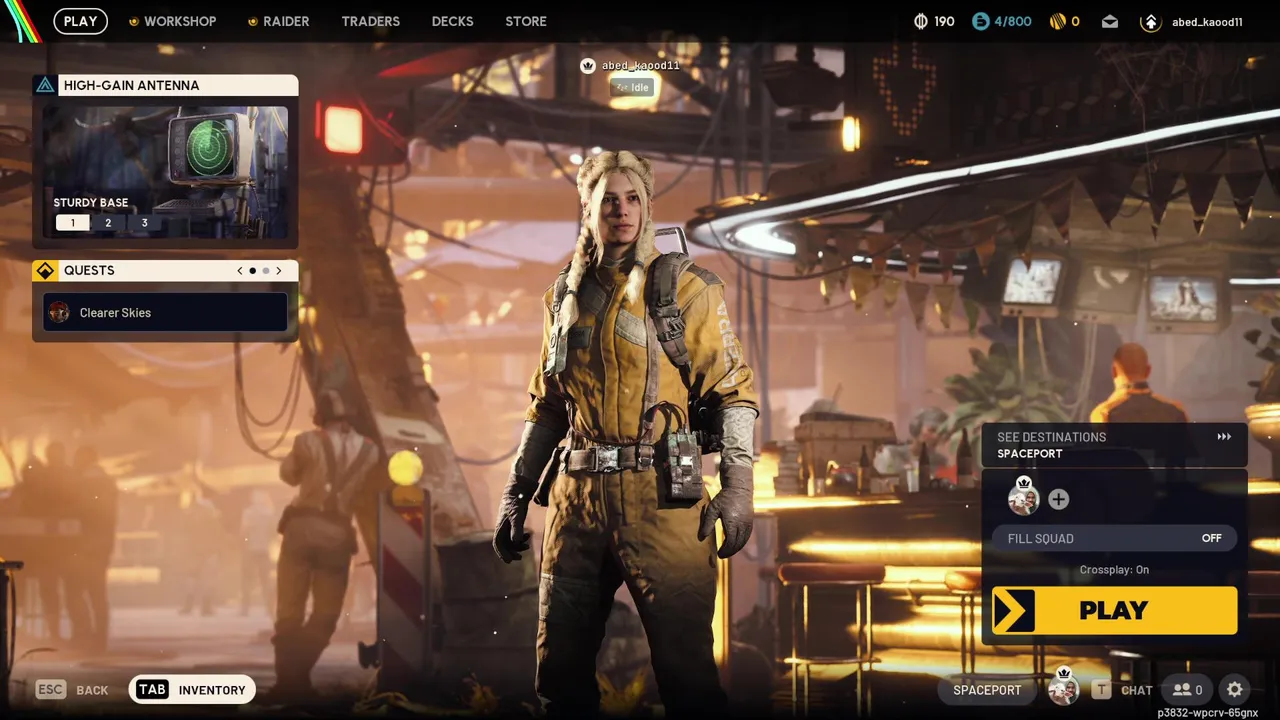This screenshot has width=1280, height=720.
Task: Open the friends list showing 0
Action: click(1188, 689)
